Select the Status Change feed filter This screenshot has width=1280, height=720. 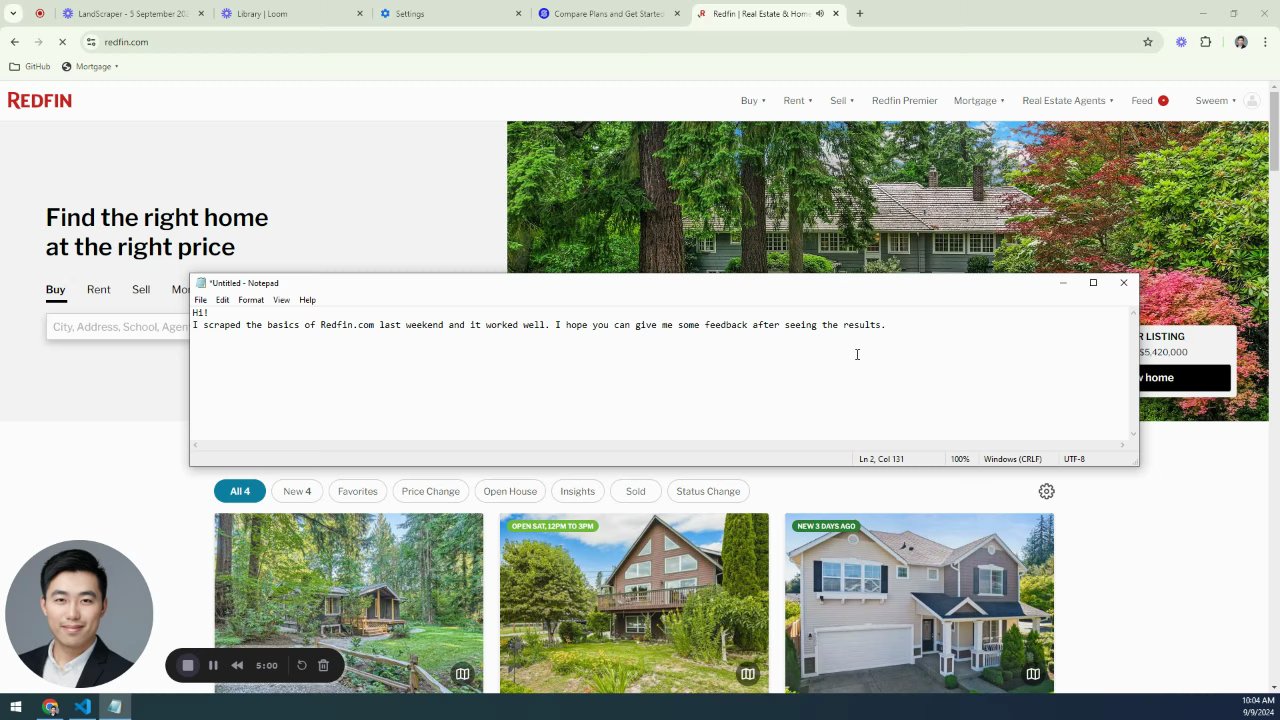pos(708,491)
